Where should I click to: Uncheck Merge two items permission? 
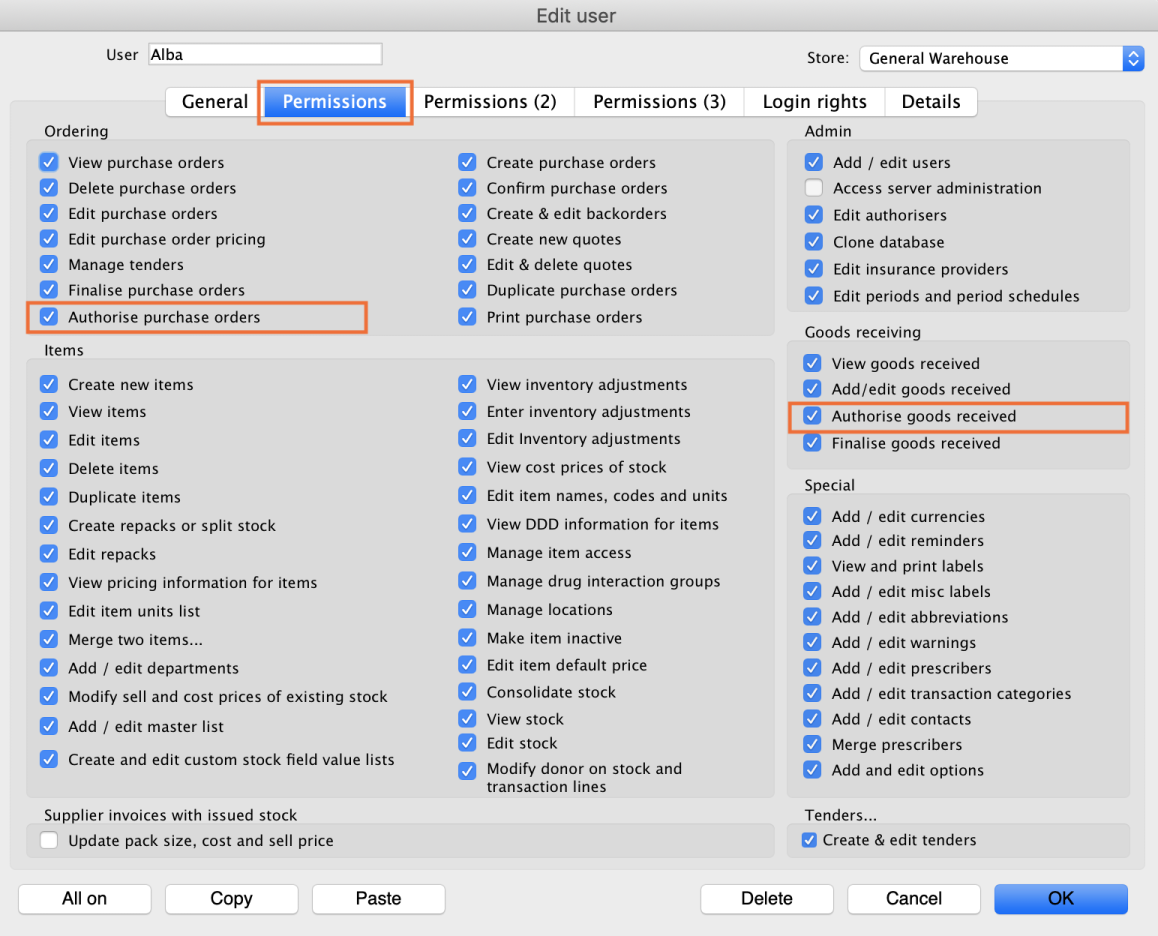tap(48, 640)
